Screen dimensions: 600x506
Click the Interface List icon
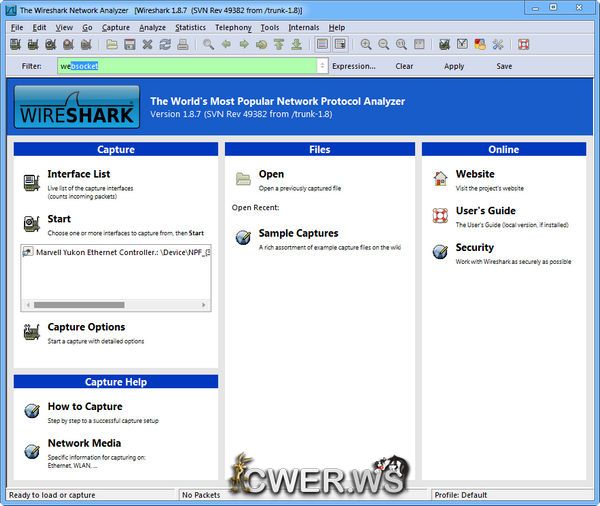[x=31, y=181]
